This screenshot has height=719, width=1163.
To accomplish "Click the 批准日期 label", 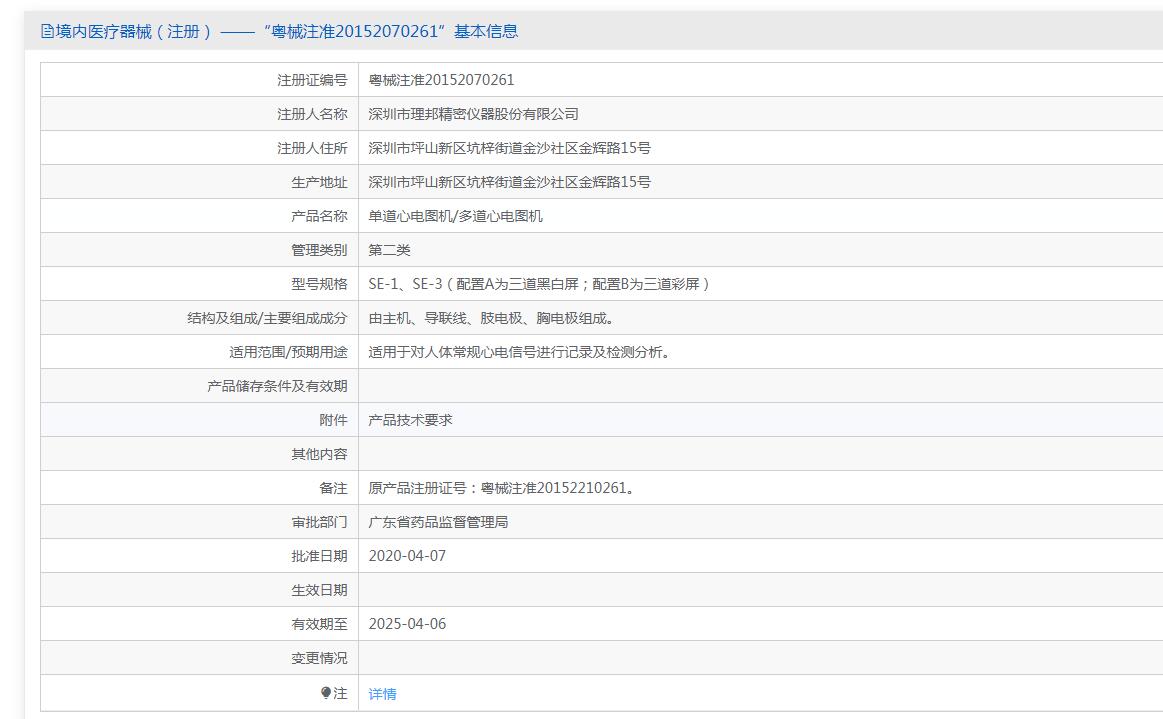I will [x=319, y=556].
